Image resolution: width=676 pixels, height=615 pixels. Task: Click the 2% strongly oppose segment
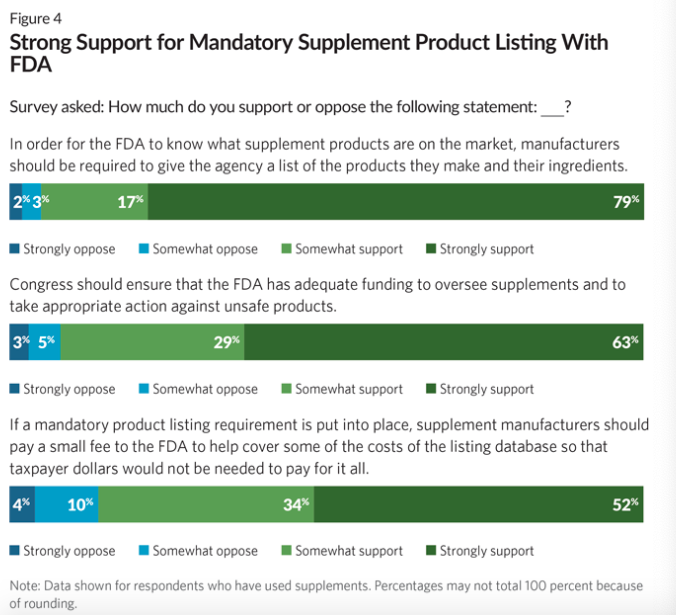tap(16, 202)
